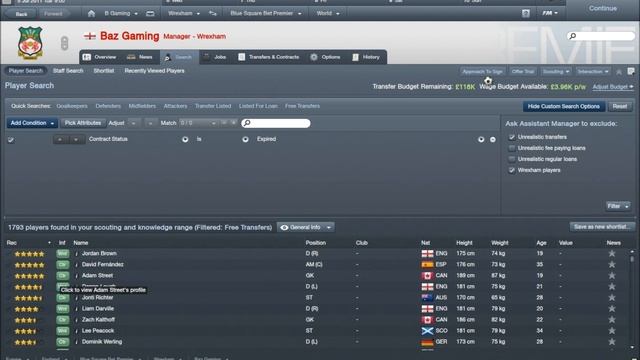Image resolution: width=640 pixels, height=360 pixels.
Task: Click the notebook icon at far right
Action: pos(631,71)
